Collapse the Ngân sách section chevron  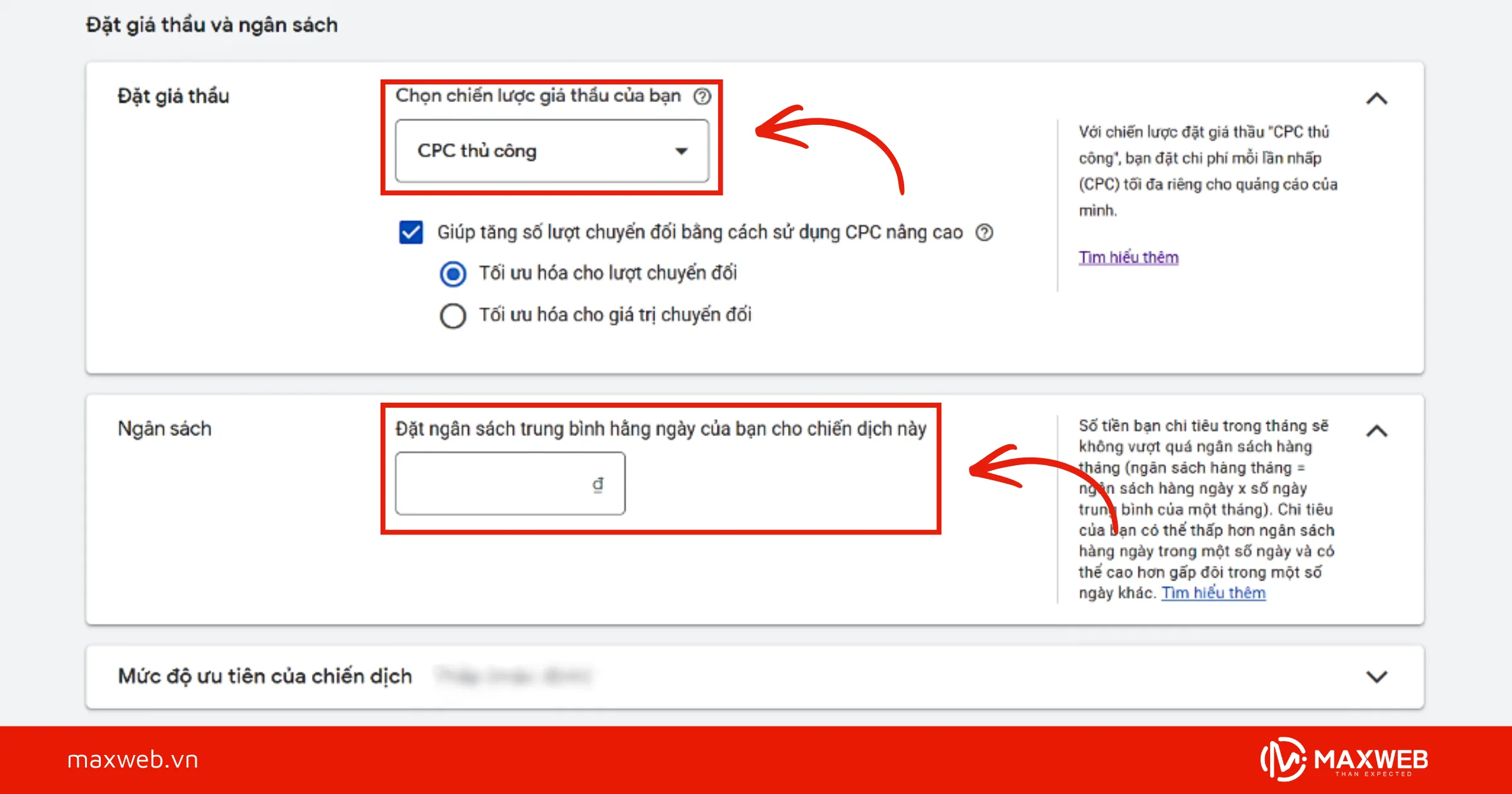coord(1377,431)
